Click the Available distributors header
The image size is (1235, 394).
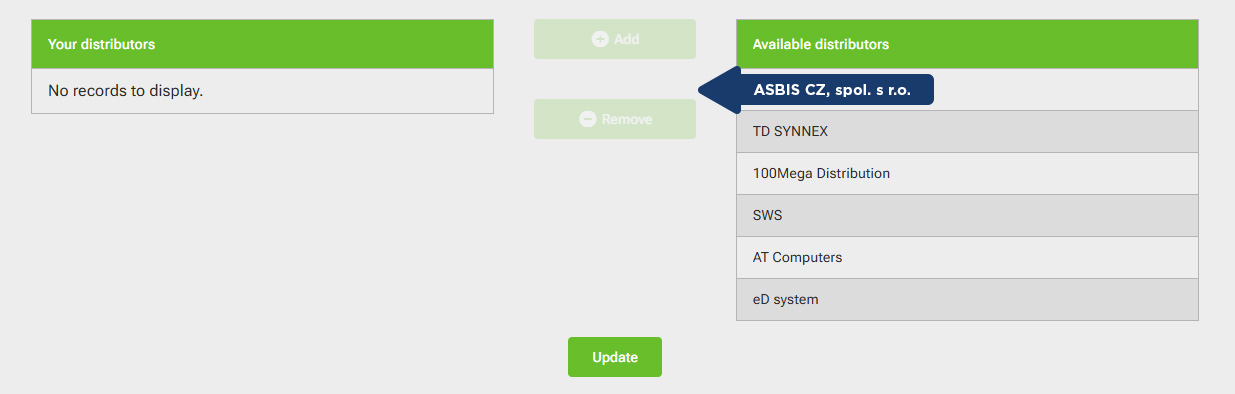click(x=967, y=44)
